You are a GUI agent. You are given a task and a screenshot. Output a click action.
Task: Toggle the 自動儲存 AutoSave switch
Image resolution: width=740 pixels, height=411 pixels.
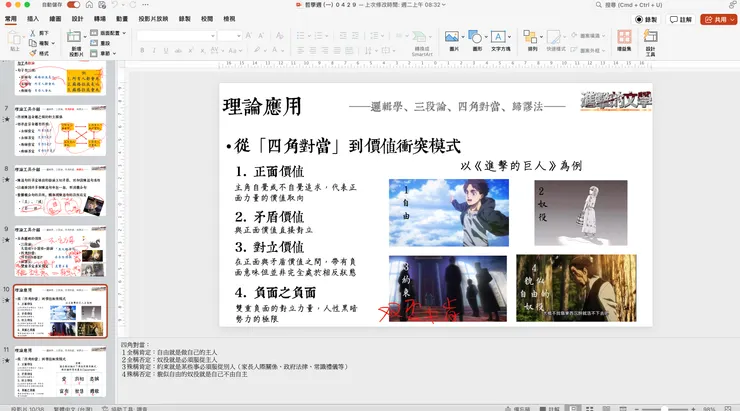73,5
